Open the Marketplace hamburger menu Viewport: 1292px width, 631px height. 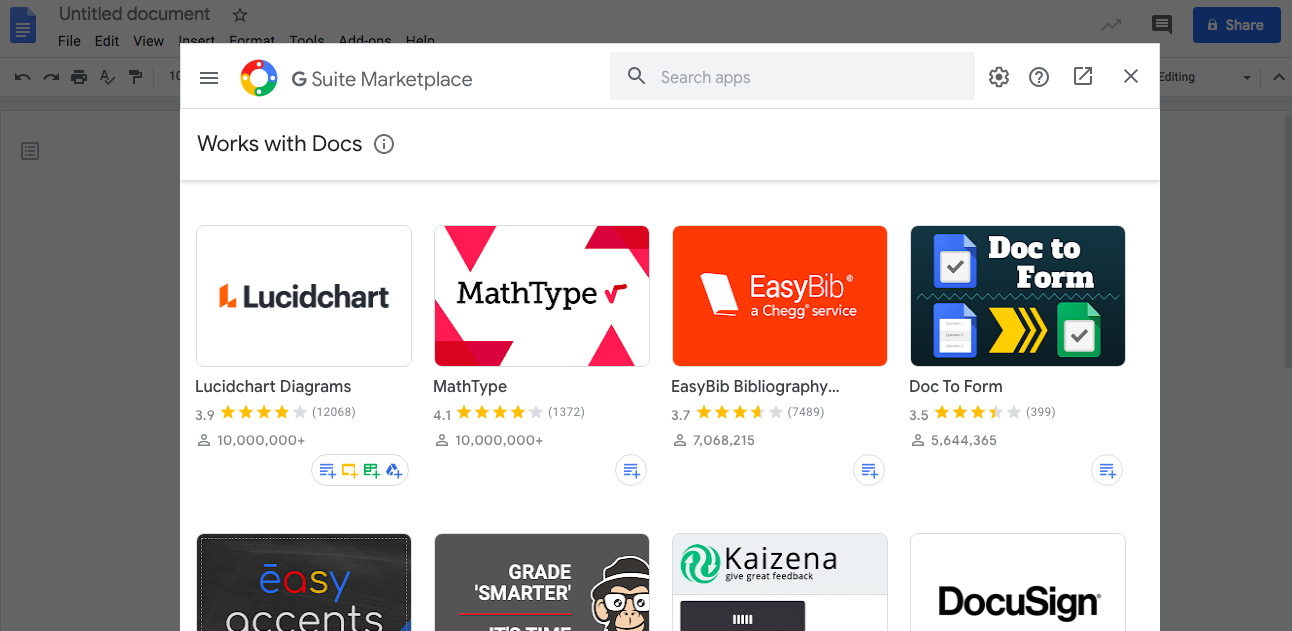point(209,78)
